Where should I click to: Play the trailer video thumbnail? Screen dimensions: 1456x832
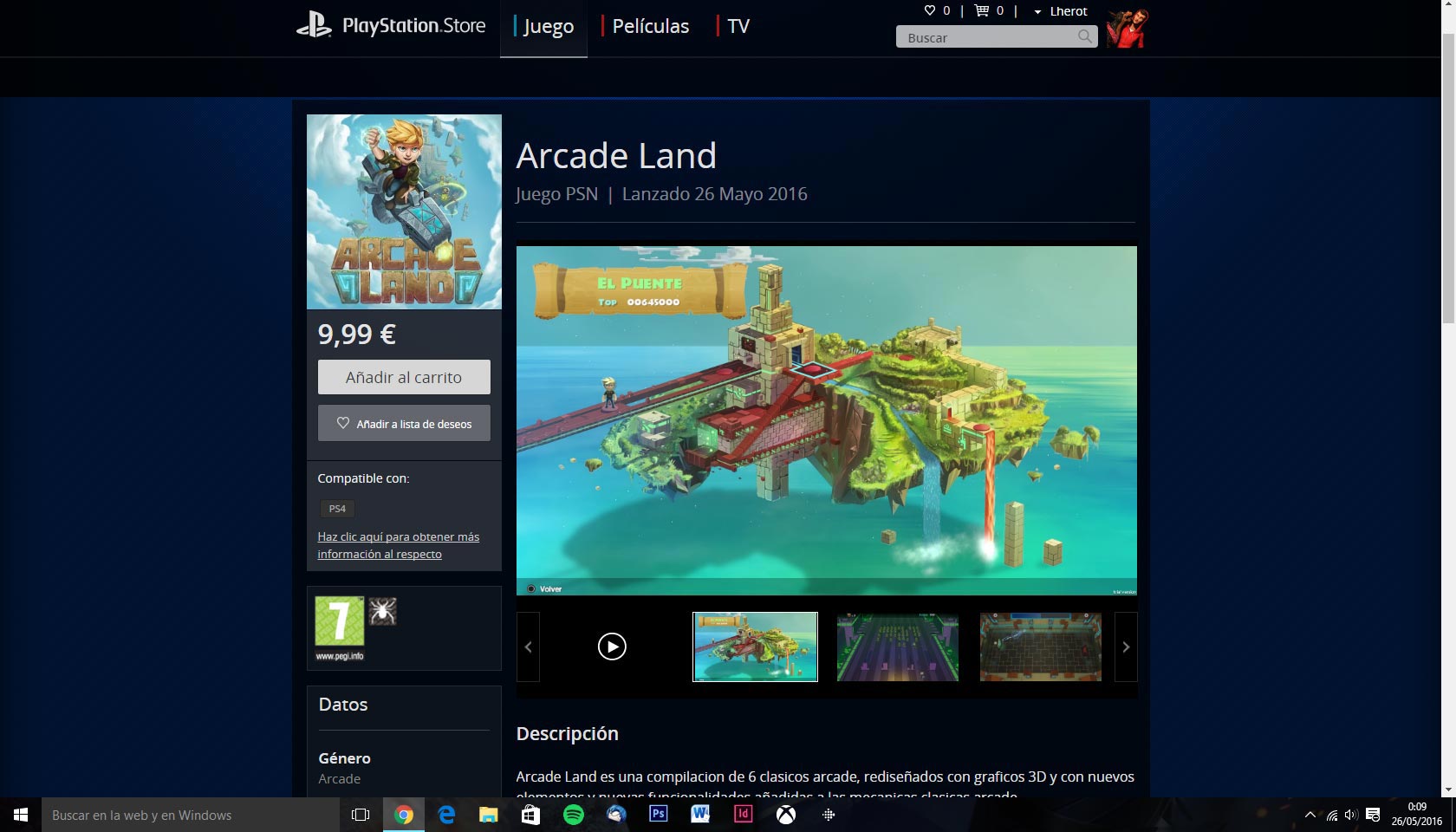(x=612, y=647)
